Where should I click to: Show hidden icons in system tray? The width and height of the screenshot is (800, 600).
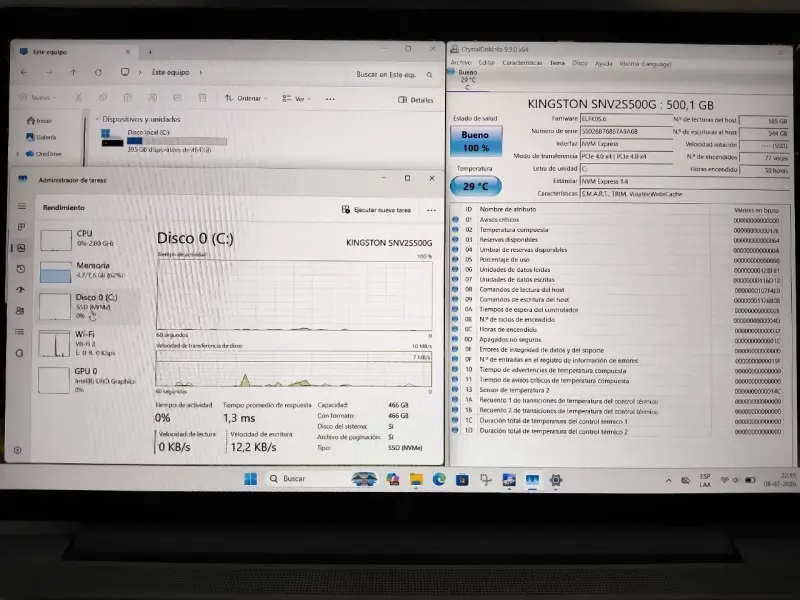(x=668, y=481)
